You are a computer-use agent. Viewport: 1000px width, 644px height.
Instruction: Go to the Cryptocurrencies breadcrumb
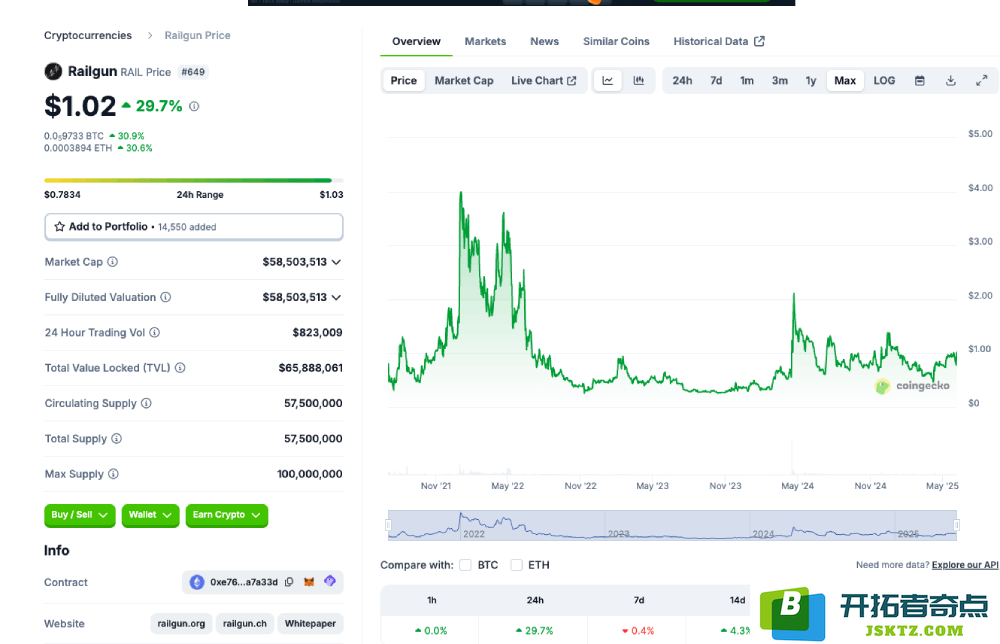88,35
